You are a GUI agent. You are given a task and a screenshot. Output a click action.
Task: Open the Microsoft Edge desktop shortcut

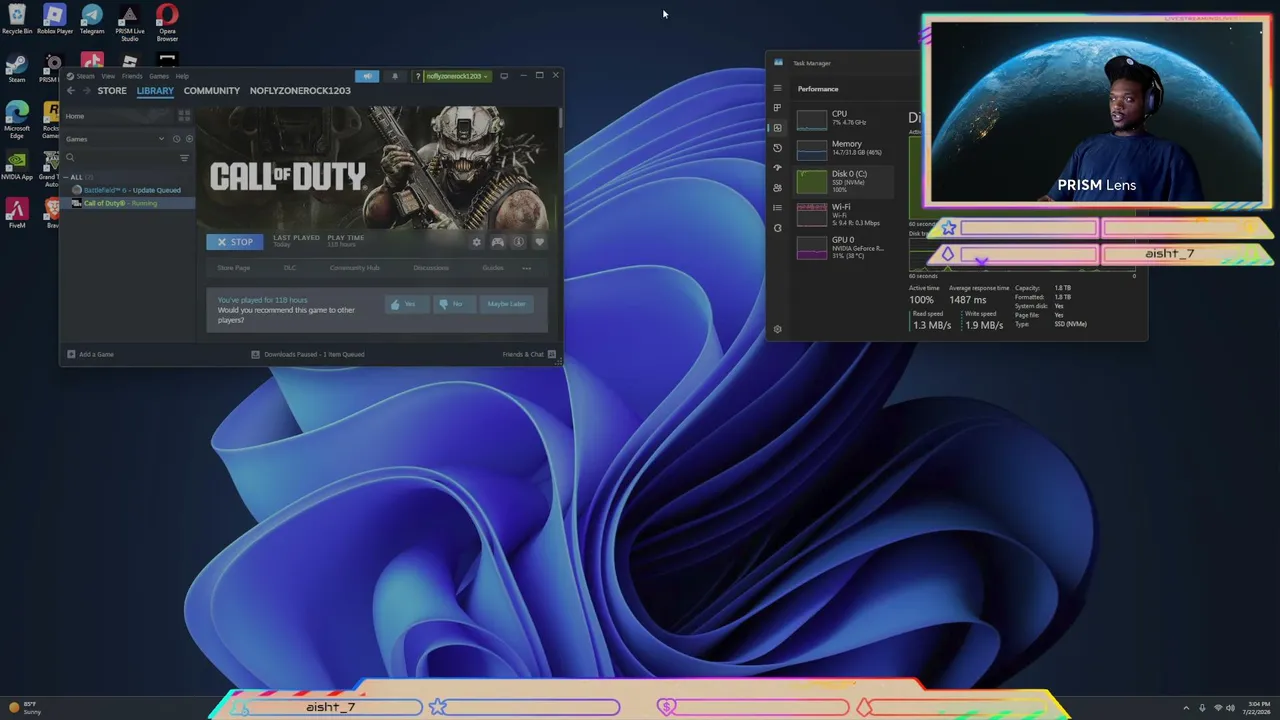coord(17,119)
